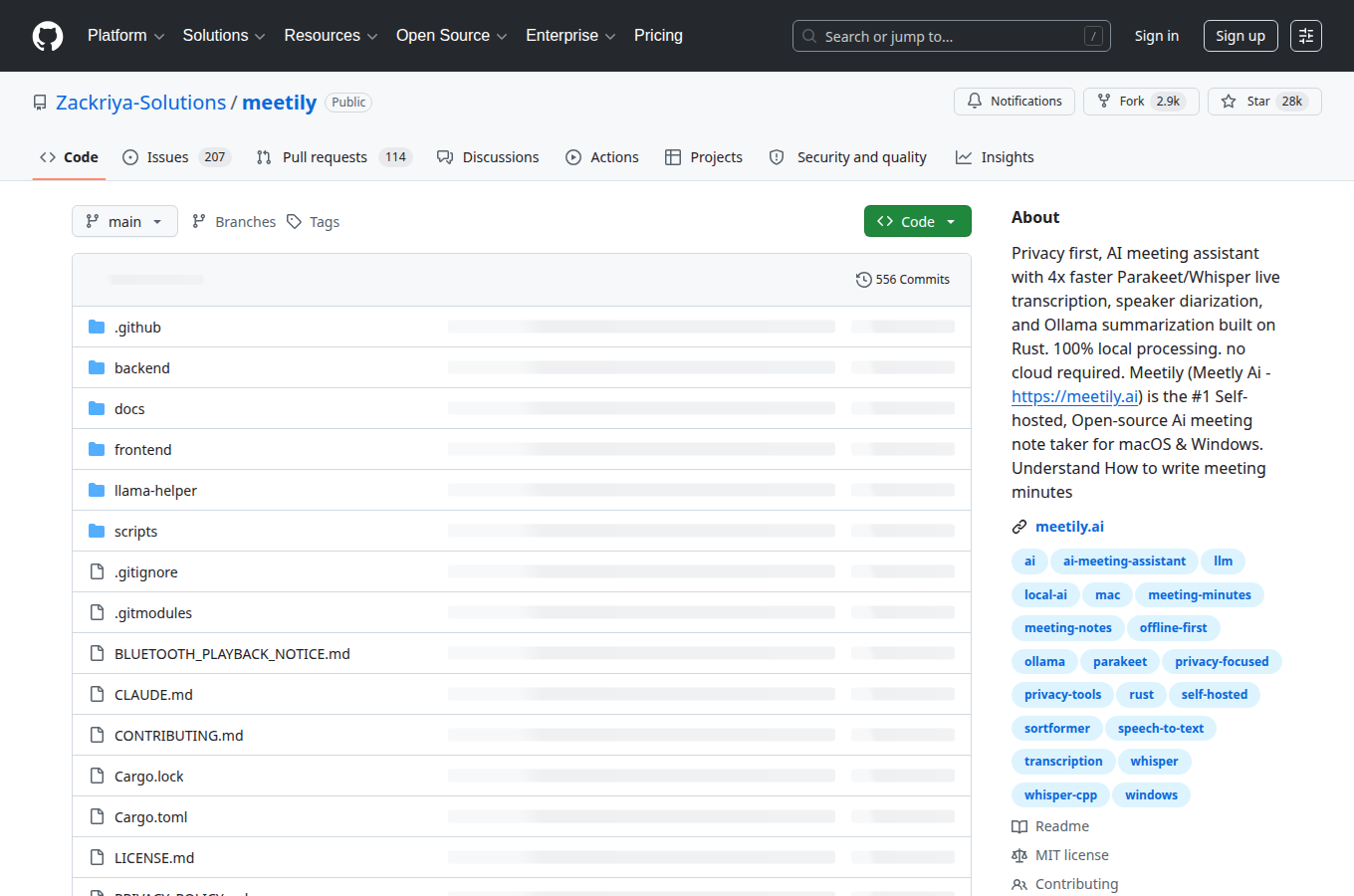Screen dimensions: 1354x896
Task: Switch to the Code tab
Action: [69, 157]
